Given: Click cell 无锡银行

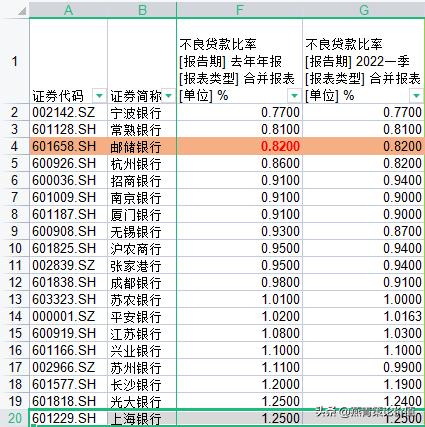Looking at the screenshot, I should tap(142, 231).
